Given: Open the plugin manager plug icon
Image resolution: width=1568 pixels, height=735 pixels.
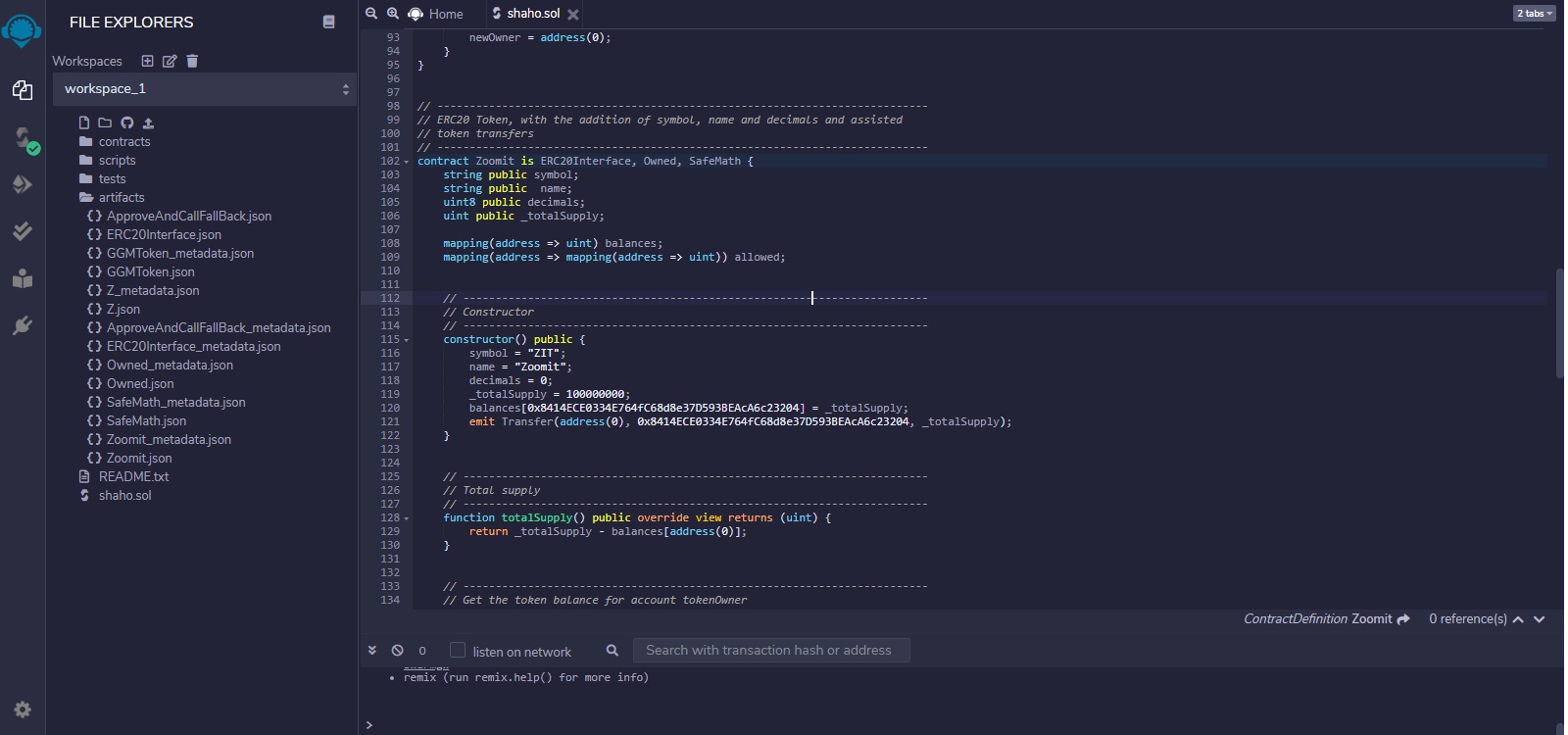Looking at the screenshot, I should (23, 325).
